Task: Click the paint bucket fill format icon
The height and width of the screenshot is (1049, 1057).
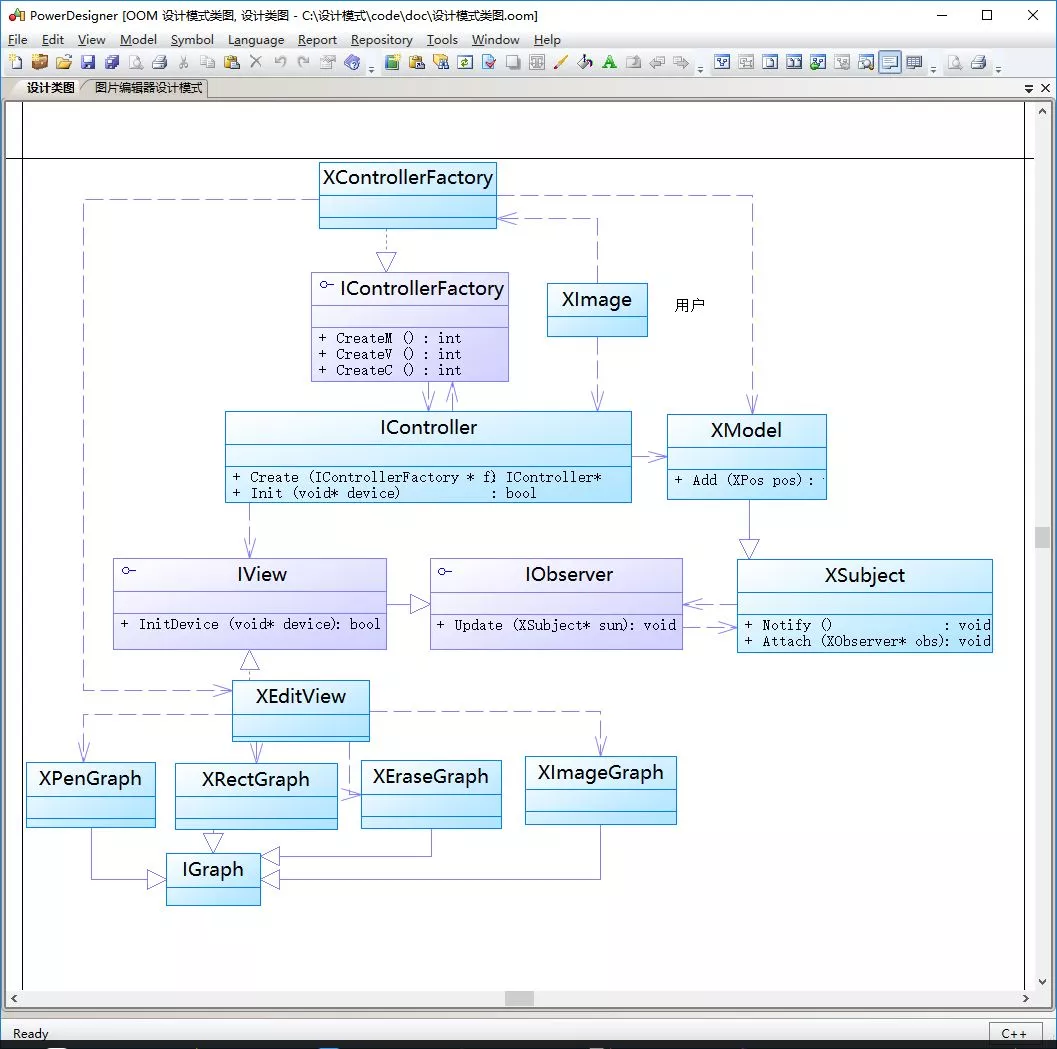Action: (x=585, y=63)
